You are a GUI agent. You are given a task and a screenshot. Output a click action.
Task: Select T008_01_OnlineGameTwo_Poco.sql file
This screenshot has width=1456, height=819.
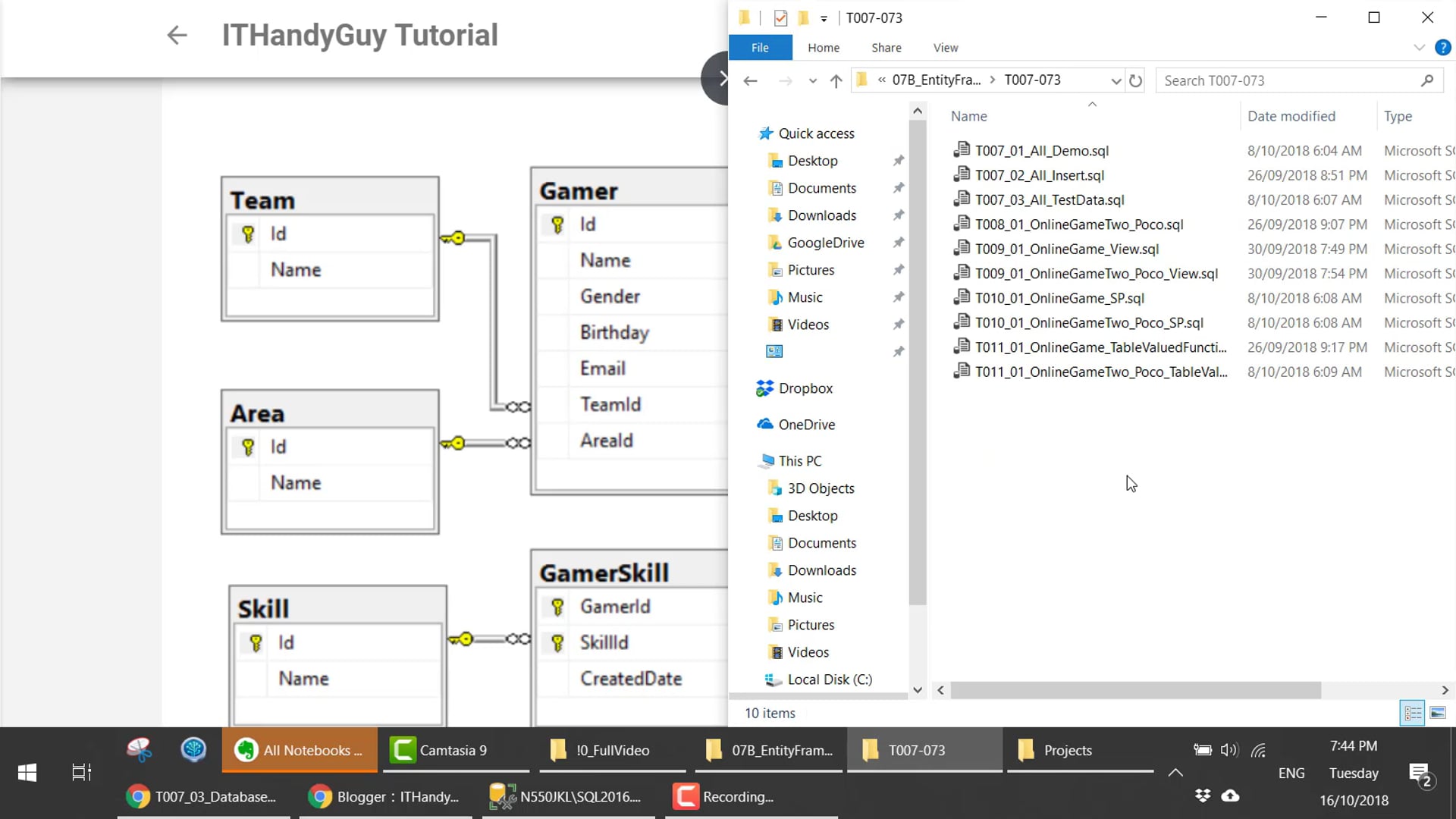point(1078,224)
